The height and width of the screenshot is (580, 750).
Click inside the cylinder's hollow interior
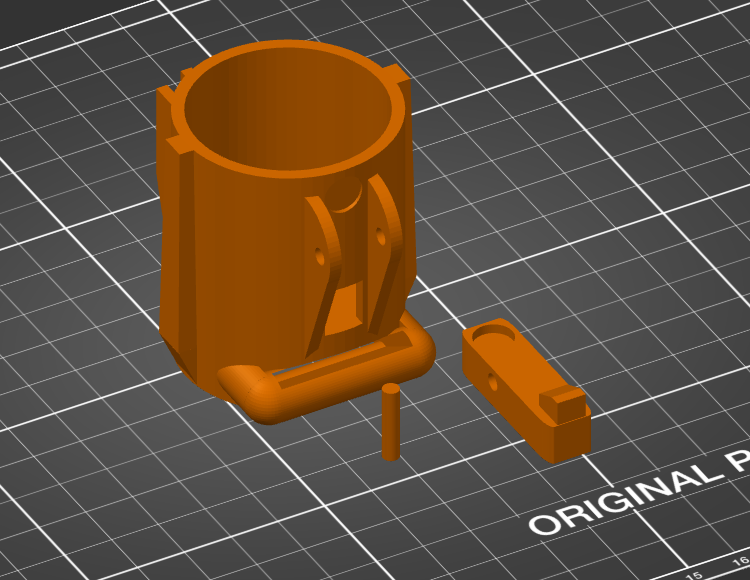click(287, 110)
